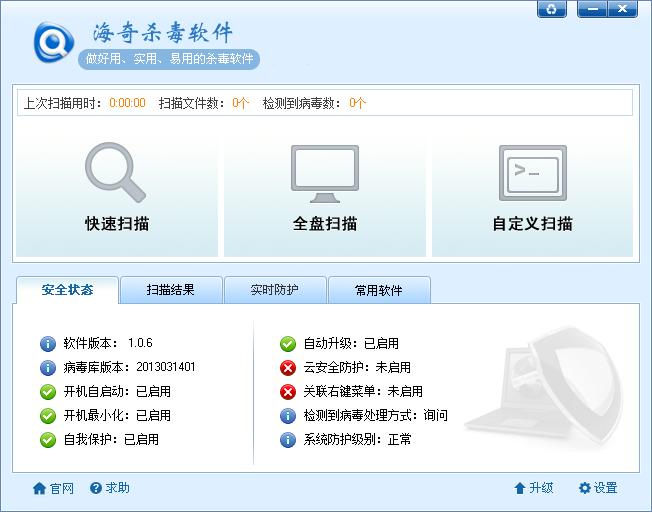The height and width of the screenshot is (512, 652).
Task: Open 求助 help via question mark icon
Action: 96,488
